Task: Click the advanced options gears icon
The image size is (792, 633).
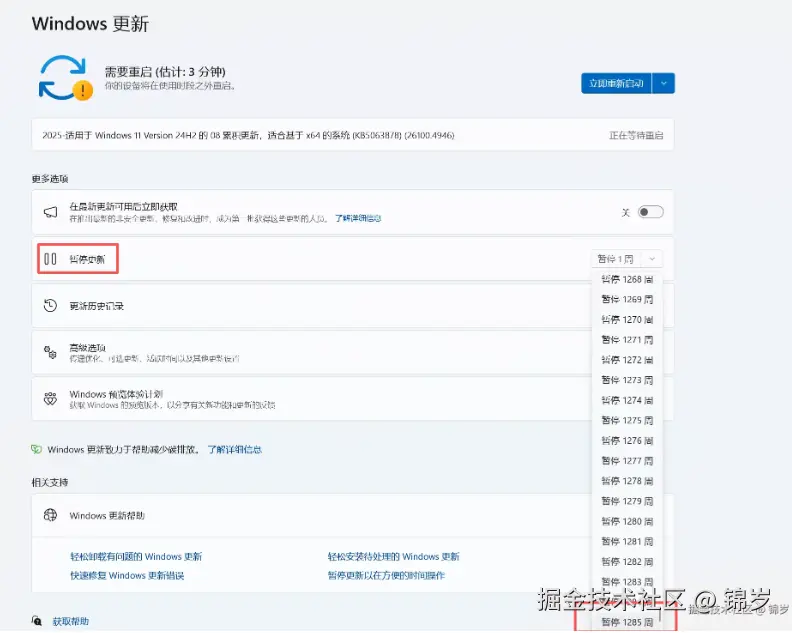Action: coord(50,352)
